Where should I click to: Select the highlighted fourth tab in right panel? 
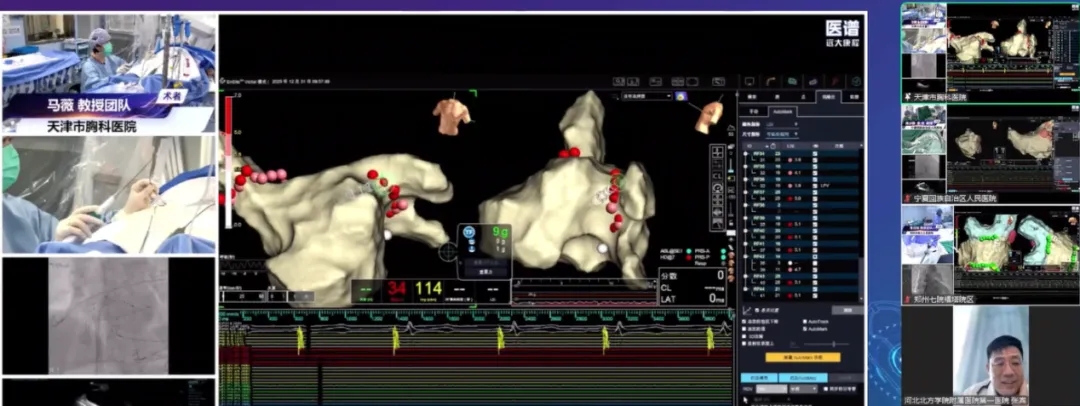click(x=828, y=97)
